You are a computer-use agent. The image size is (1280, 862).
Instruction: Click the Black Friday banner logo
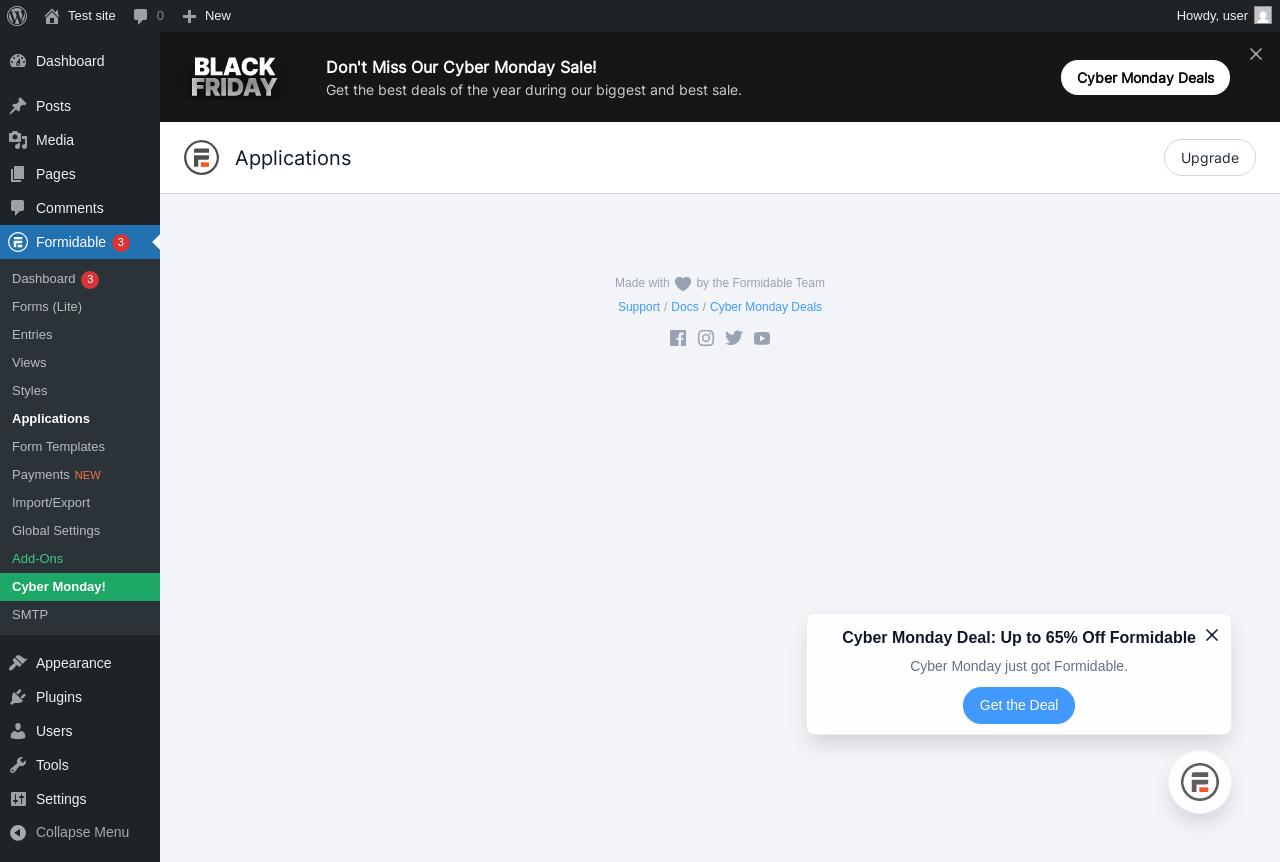235,77
